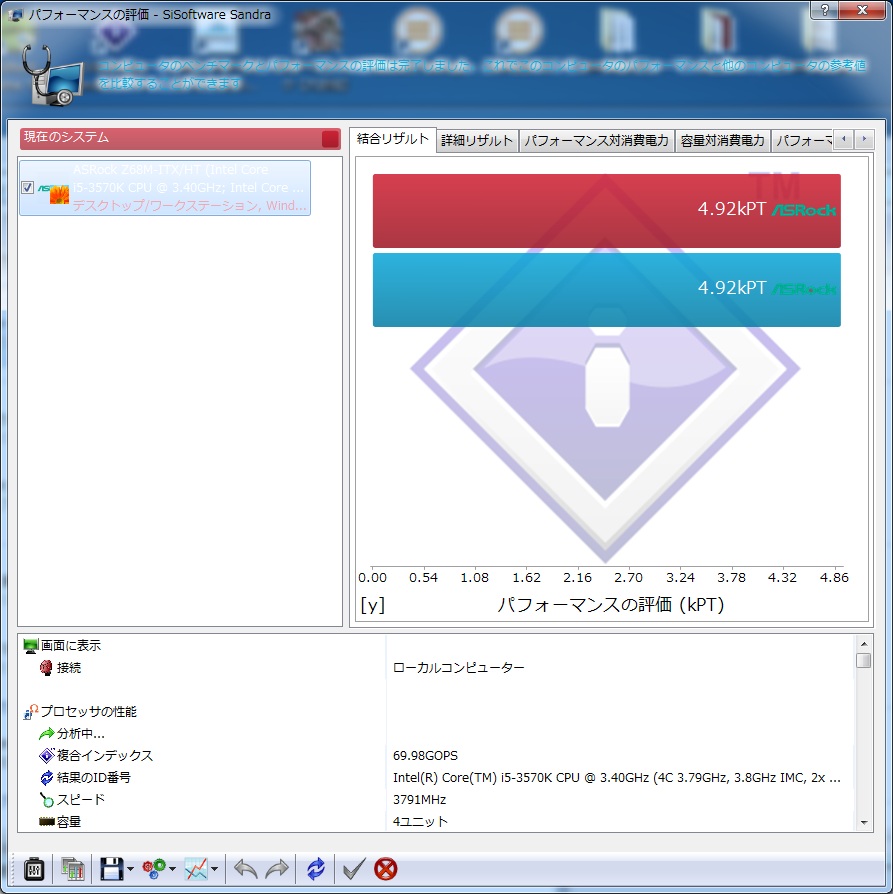893x894 pixels.
Task: Click the details list scroll up arrow
Action: [x=864, y=644]
